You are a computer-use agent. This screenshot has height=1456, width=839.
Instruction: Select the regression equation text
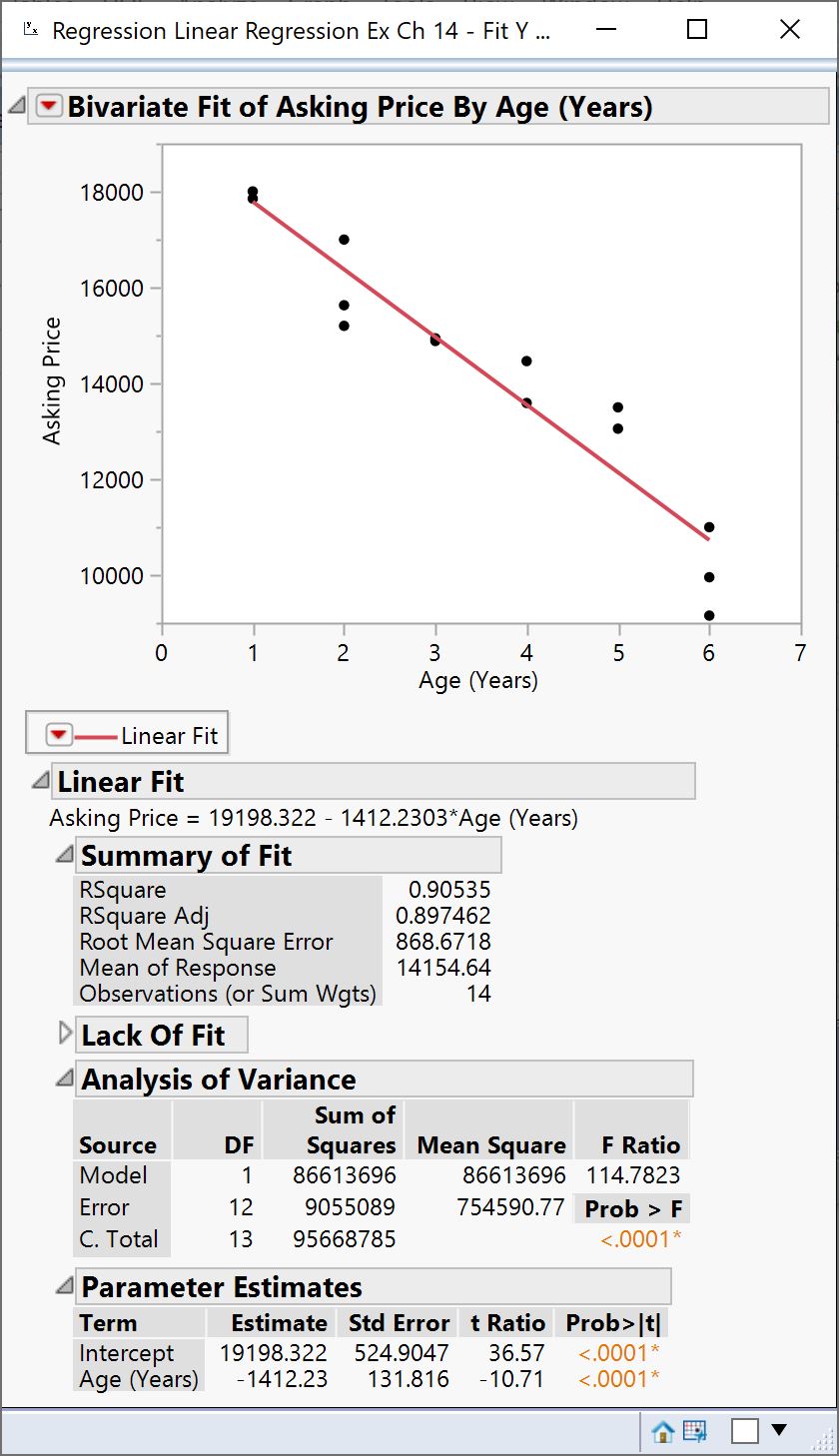tap(314, 819)
